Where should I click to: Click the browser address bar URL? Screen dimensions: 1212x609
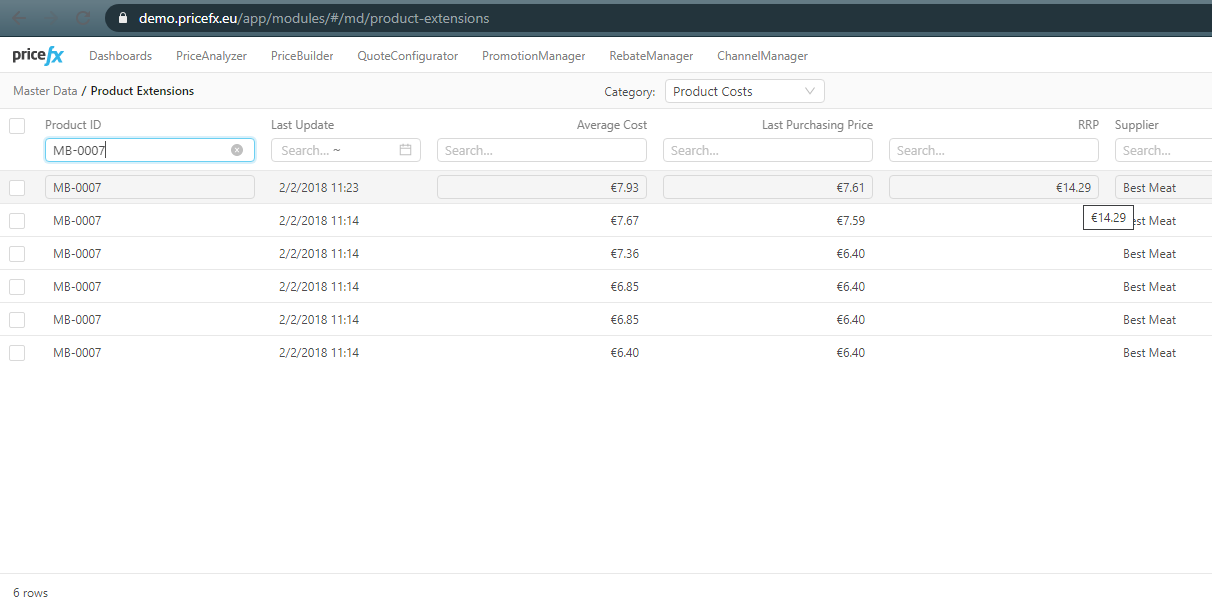point(314,18)
